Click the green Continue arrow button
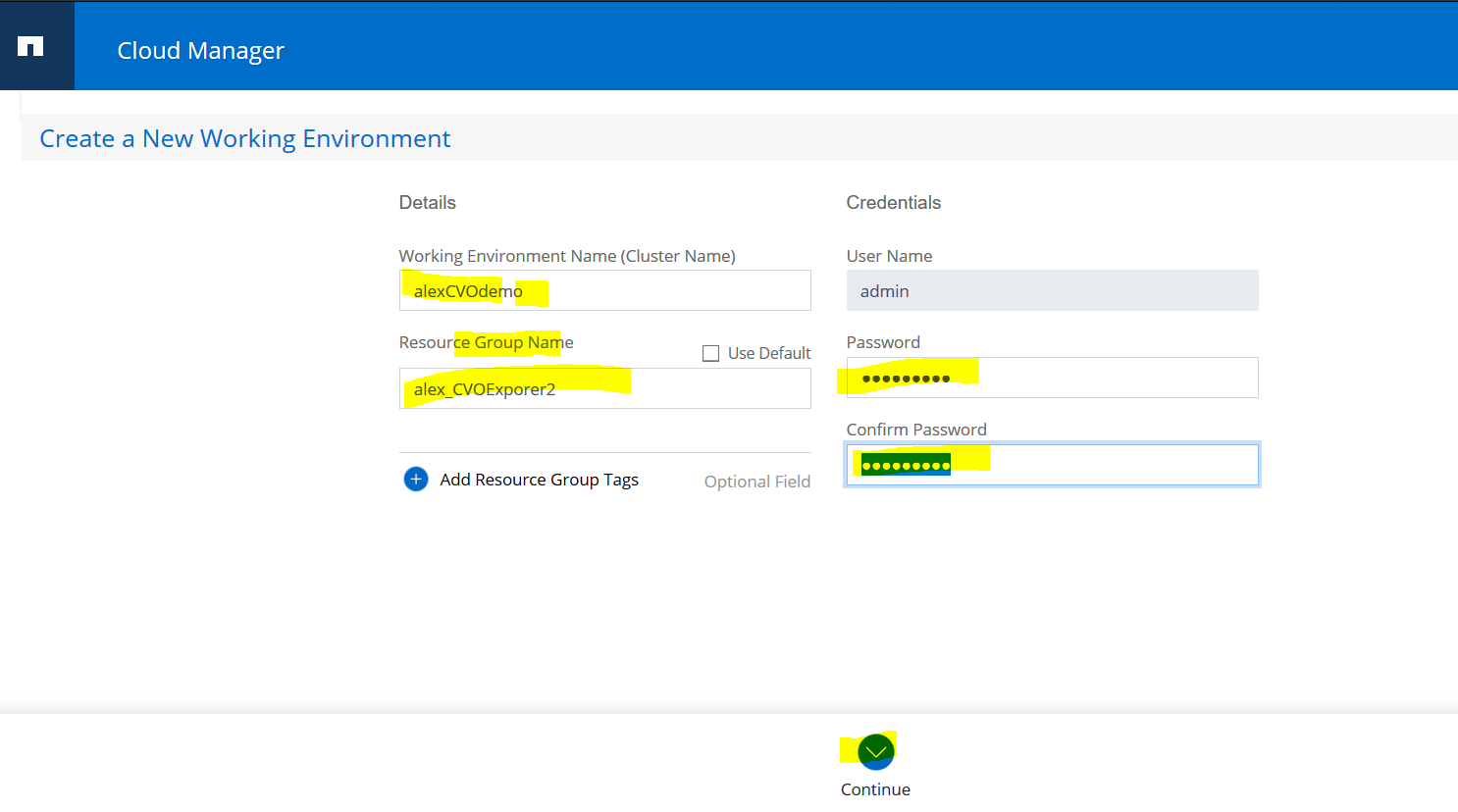 [876, 752]
